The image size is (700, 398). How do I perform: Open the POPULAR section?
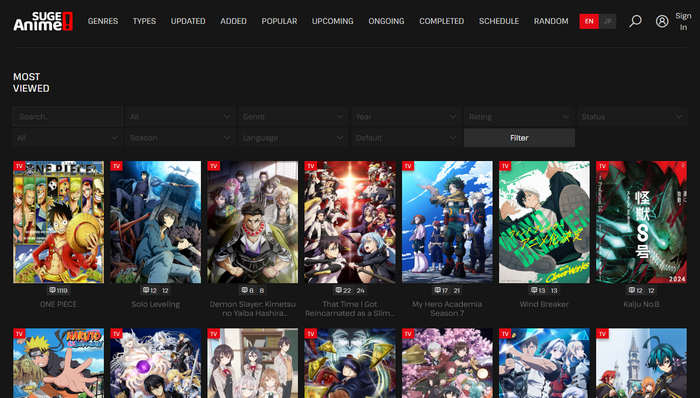coord(279,21)
